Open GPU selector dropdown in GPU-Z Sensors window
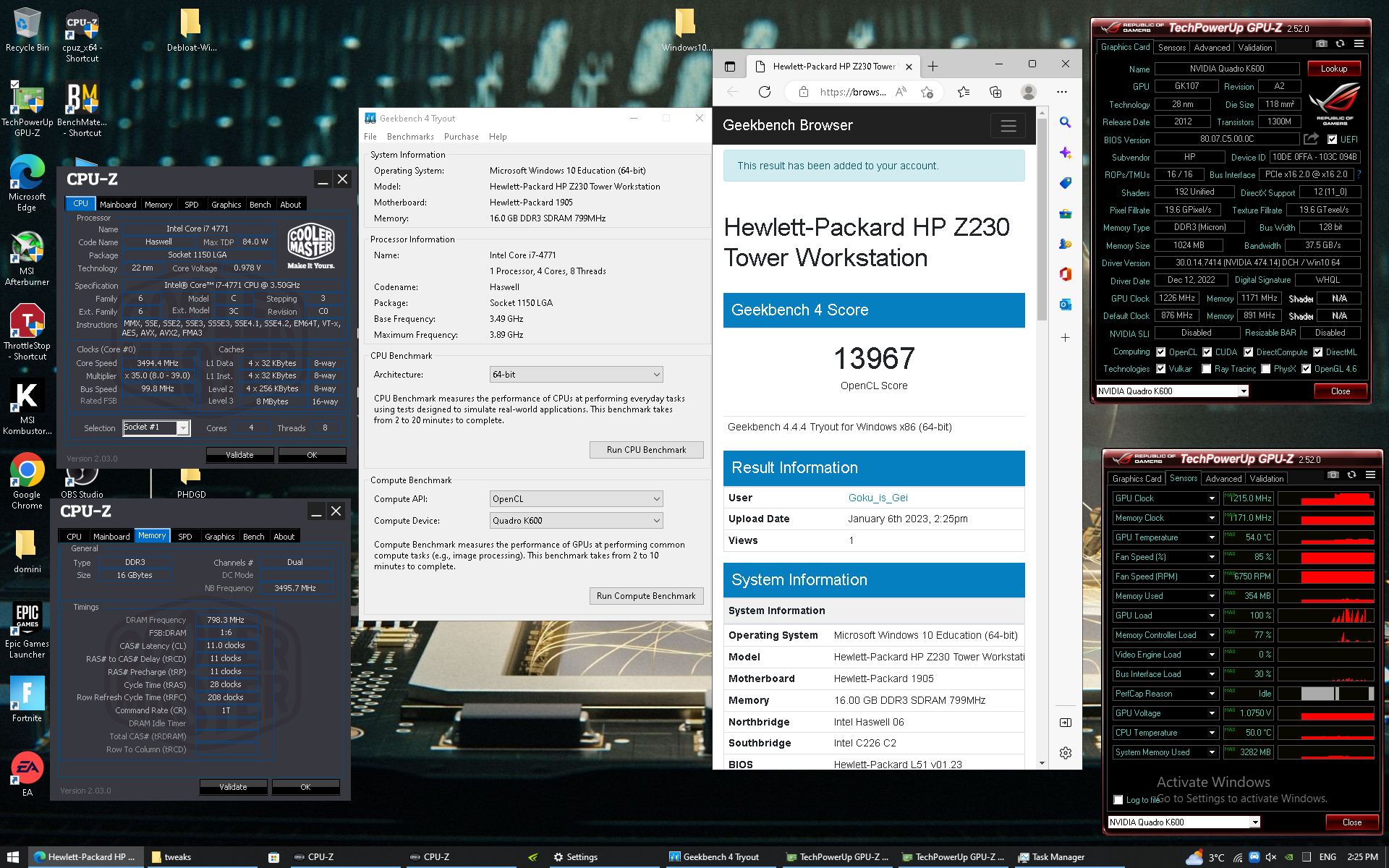Screen dimensions: 1389x868 (x=1184, y=822)
